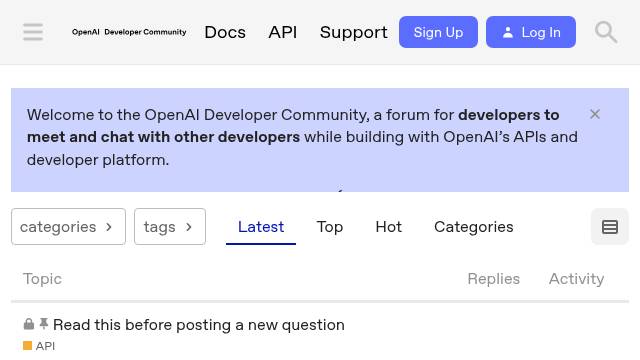
Task: Click the lock icon on pinned topic
Action: click(29, 324)
